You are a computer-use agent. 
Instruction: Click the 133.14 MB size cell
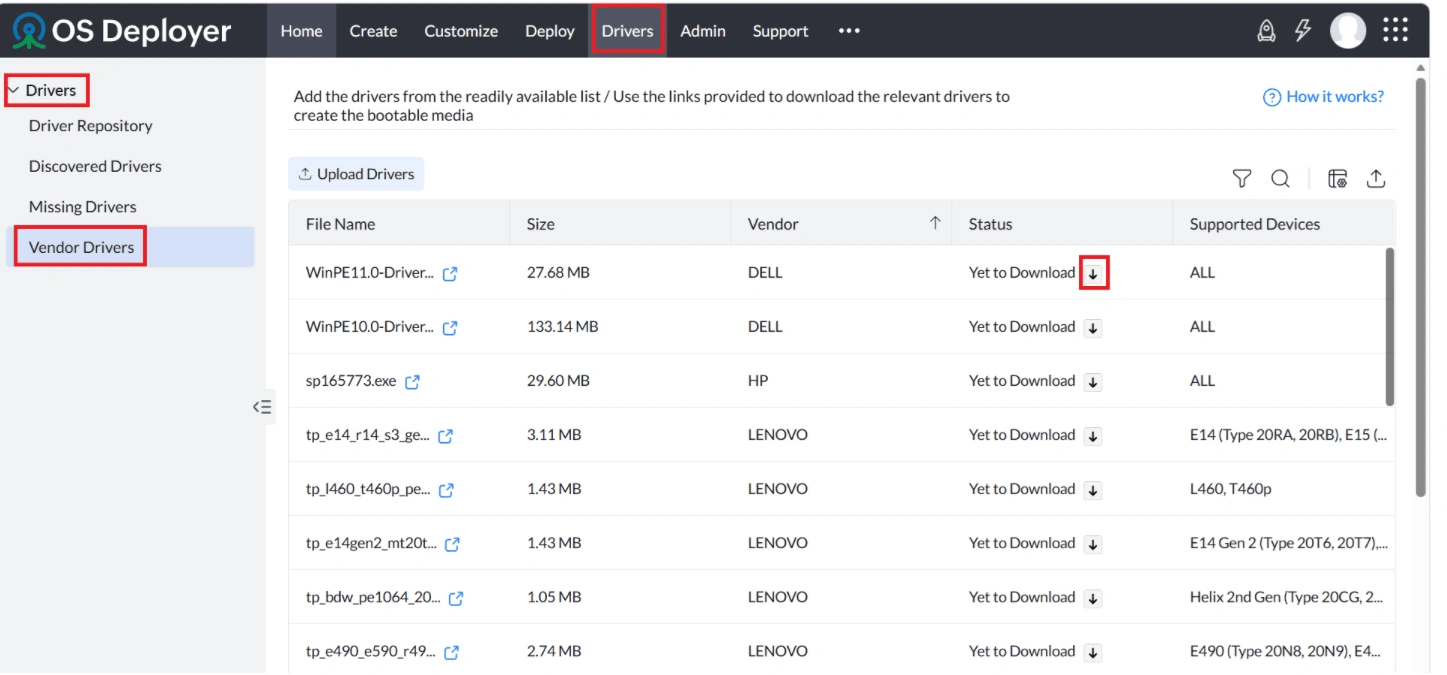(x=563, y=327)
